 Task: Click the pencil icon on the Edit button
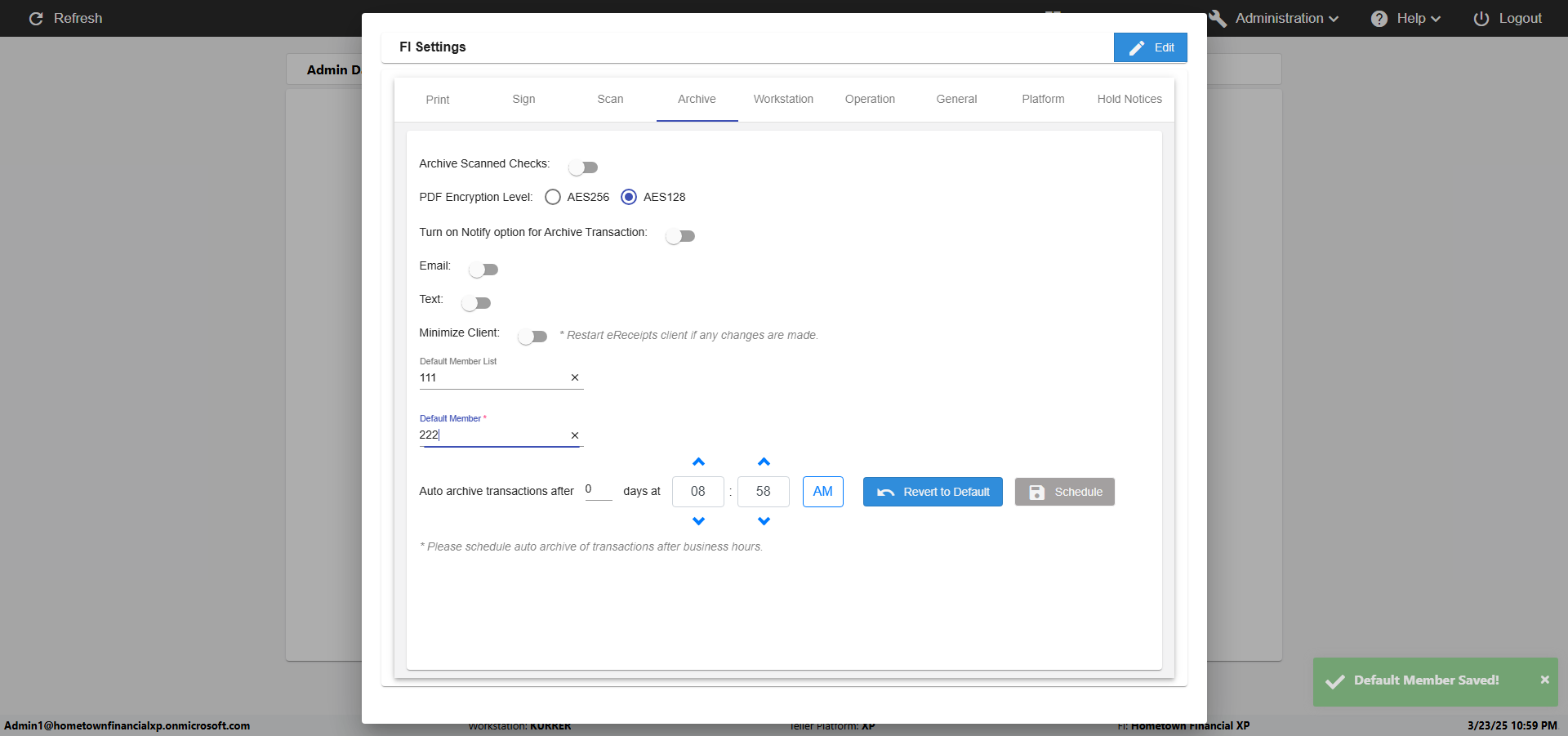click(1136, 48)
